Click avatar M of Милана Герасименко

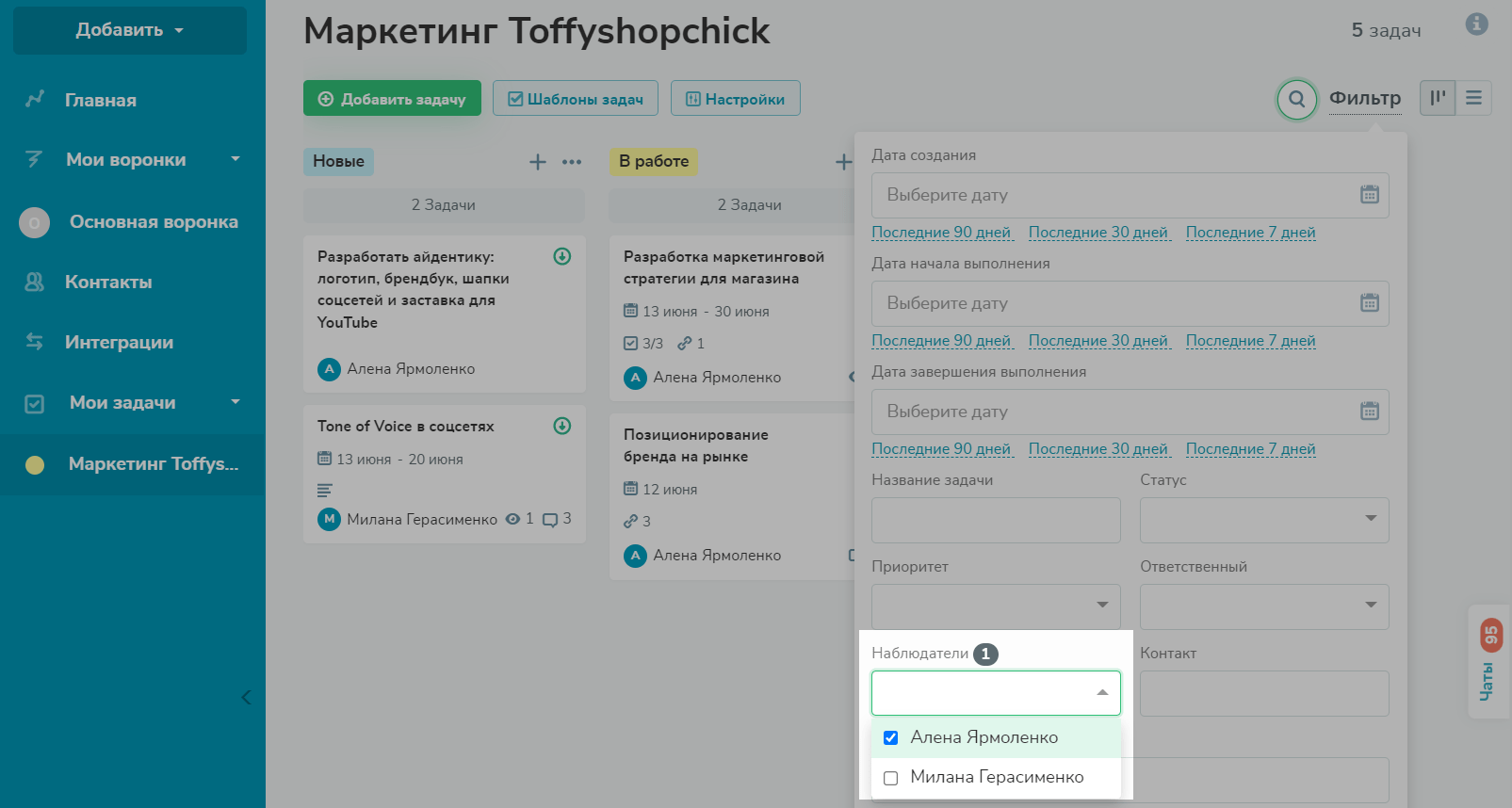[329, 519]
